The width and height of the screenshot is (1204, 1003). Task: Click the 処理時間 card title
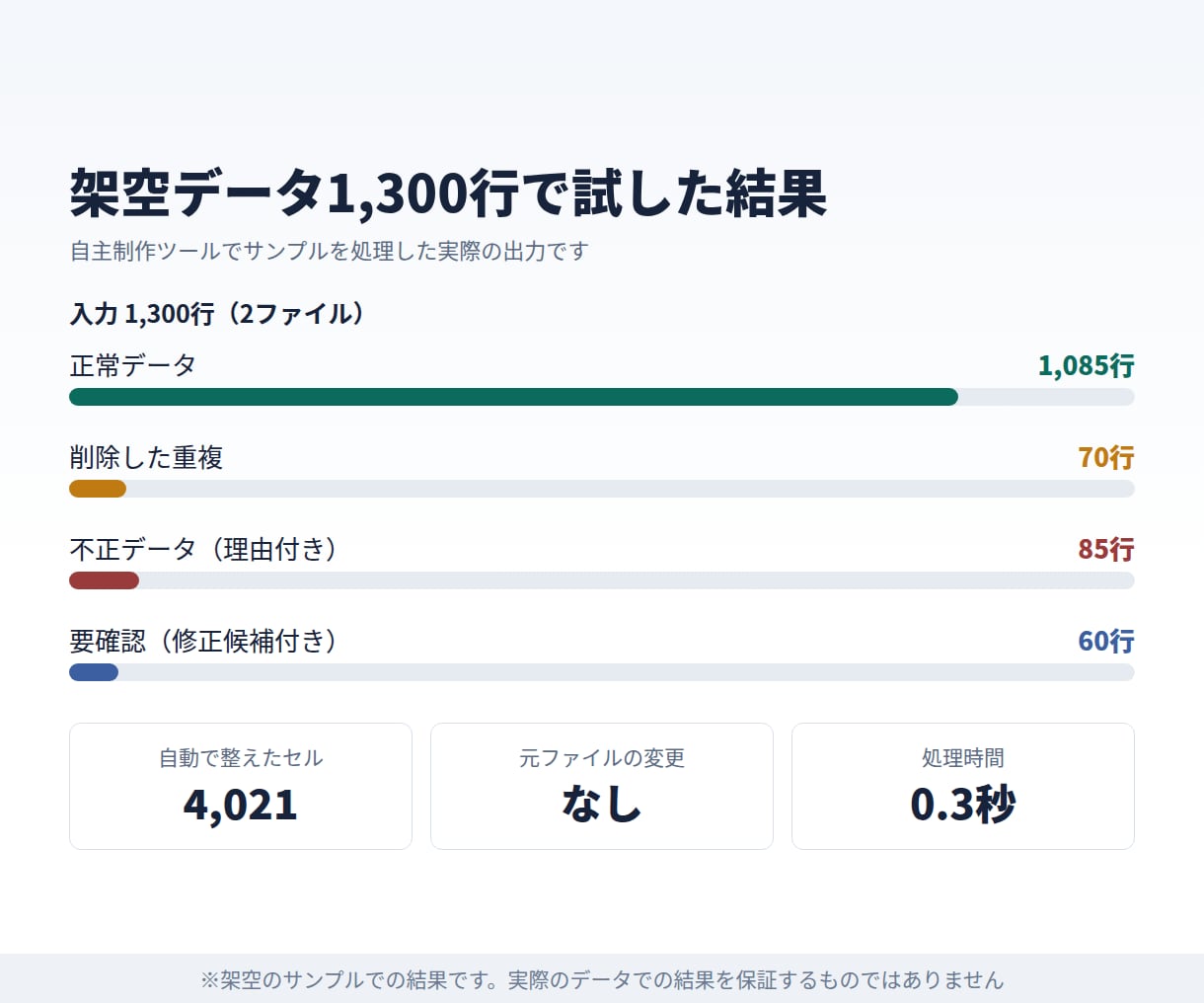[x=963, y=757]
